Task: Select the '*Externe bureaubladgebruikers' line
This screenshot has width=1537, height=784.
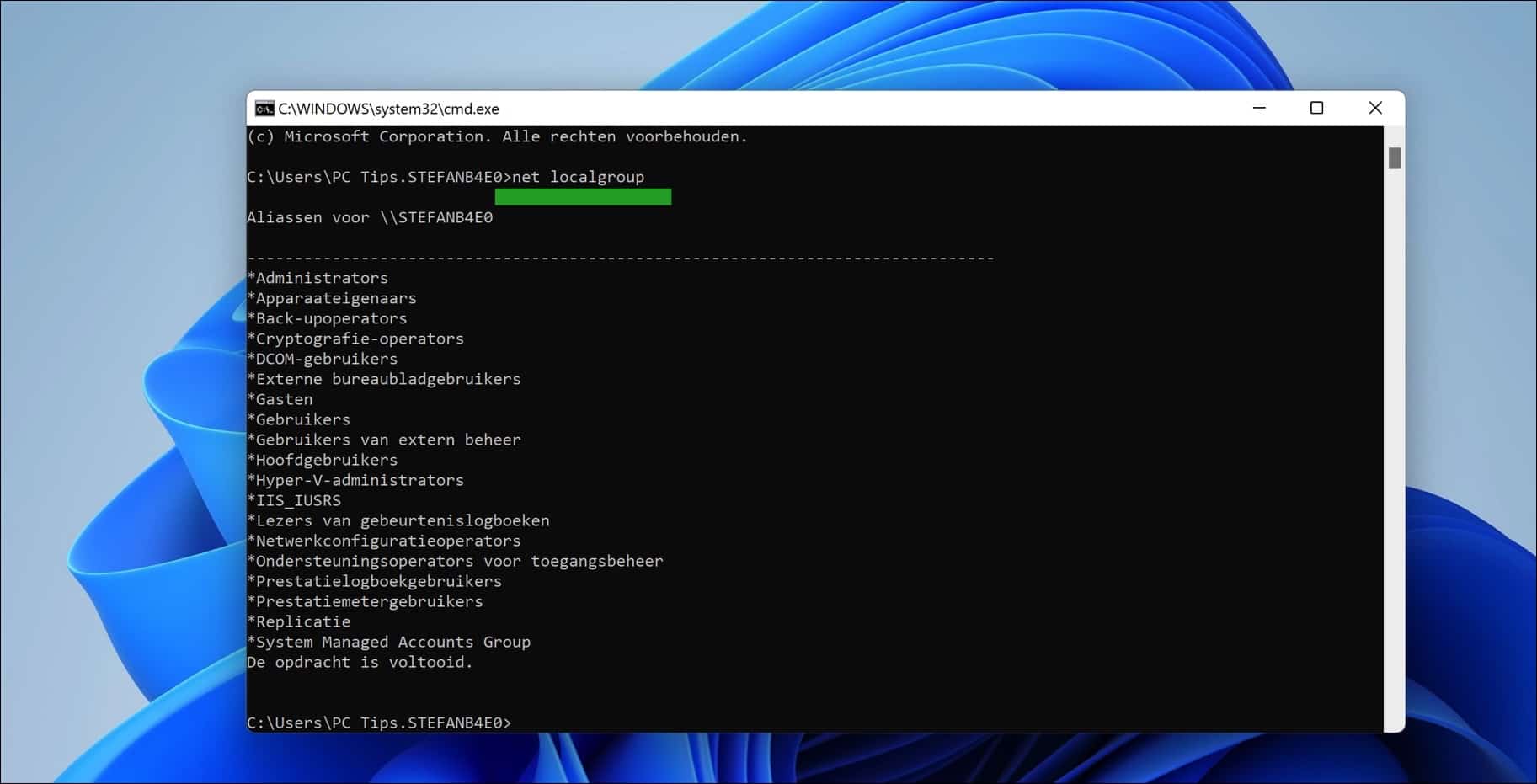Action: tap(384, 378)
